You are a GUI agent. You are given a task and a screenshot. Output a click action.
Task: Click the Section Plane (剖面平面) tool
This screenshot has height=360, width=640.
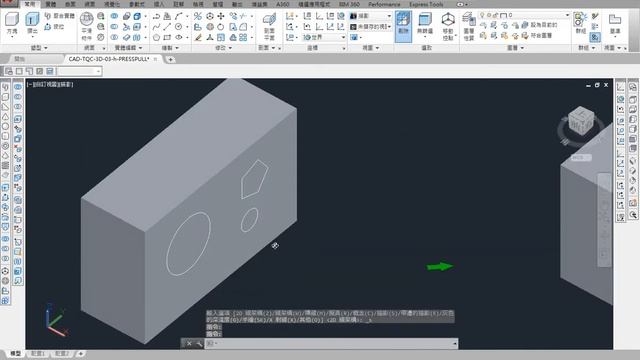coord(269,26)
